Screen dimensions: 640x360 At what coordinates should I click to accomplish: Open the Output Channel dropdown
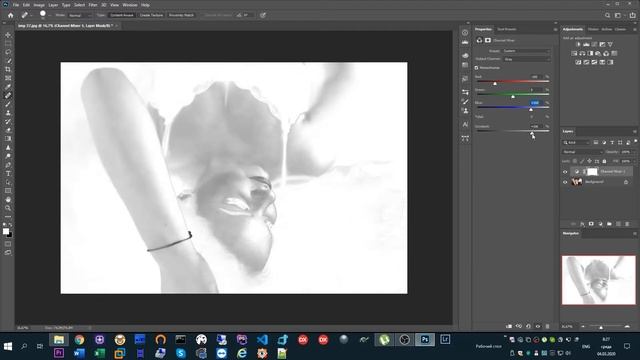pyautogui.click(x=526, y=59)
